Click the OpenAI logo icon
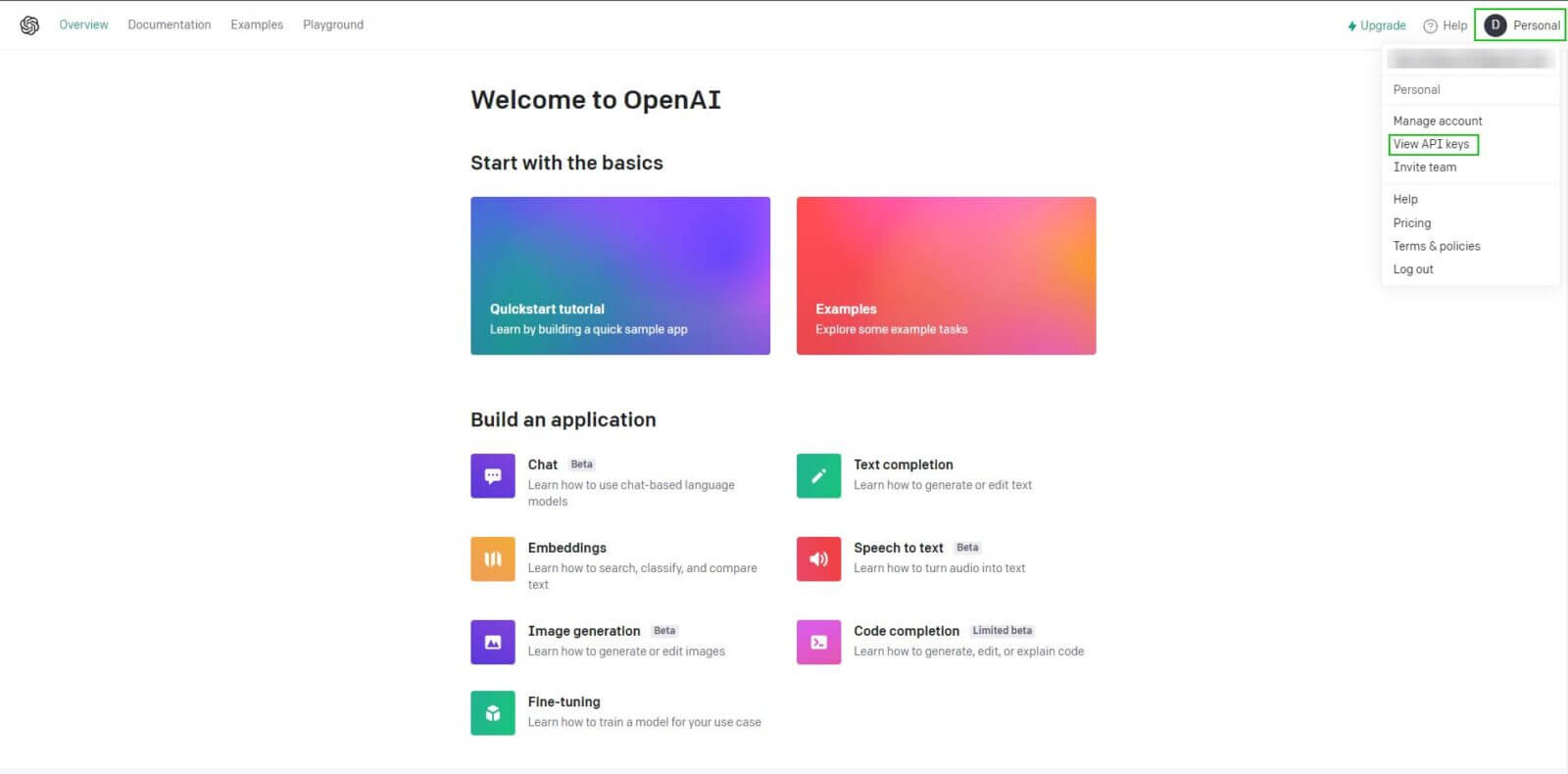 coord(29,25)
